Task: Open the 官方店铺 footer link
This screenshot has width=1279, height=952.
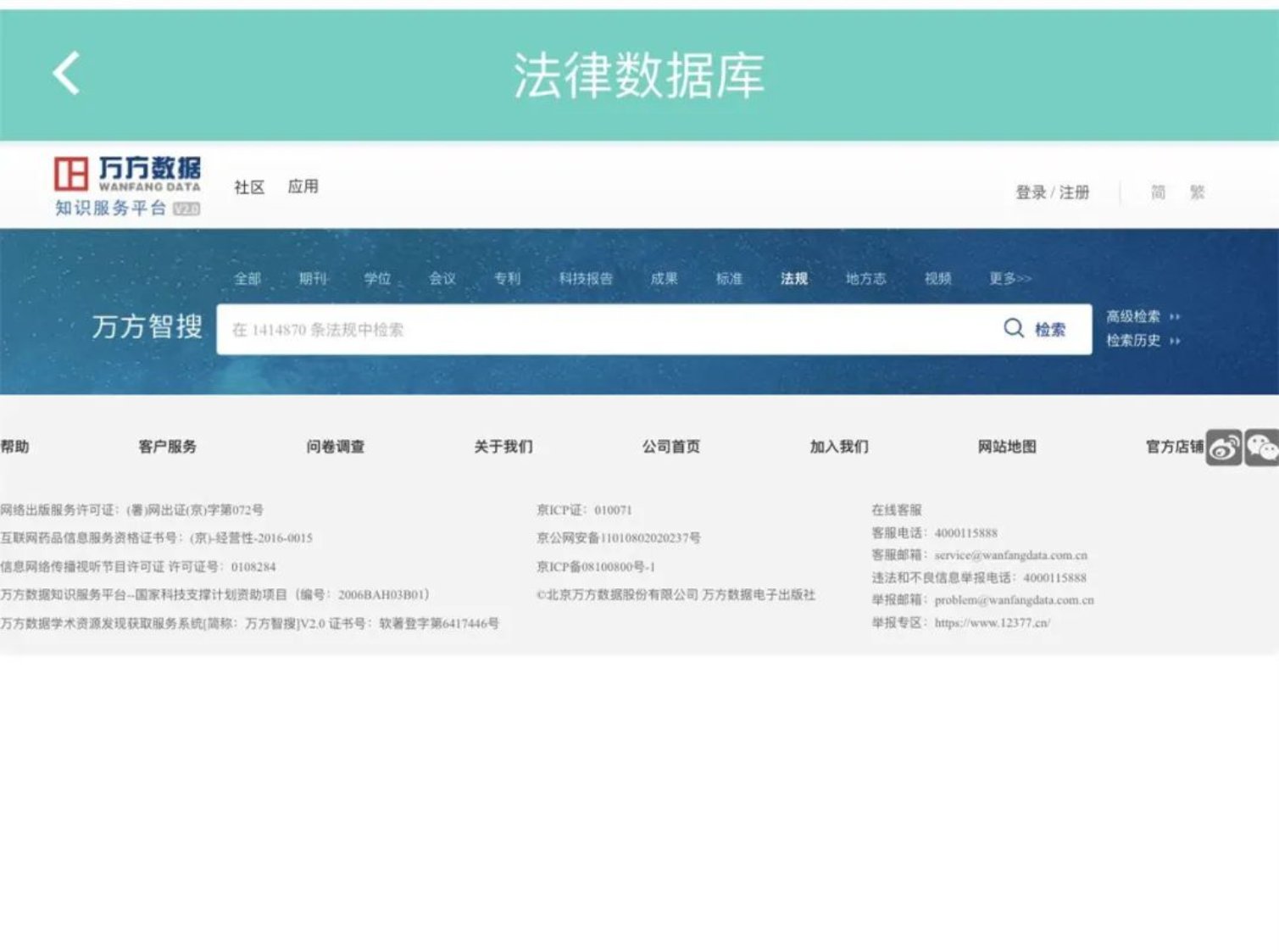Action: point(1175,447)
